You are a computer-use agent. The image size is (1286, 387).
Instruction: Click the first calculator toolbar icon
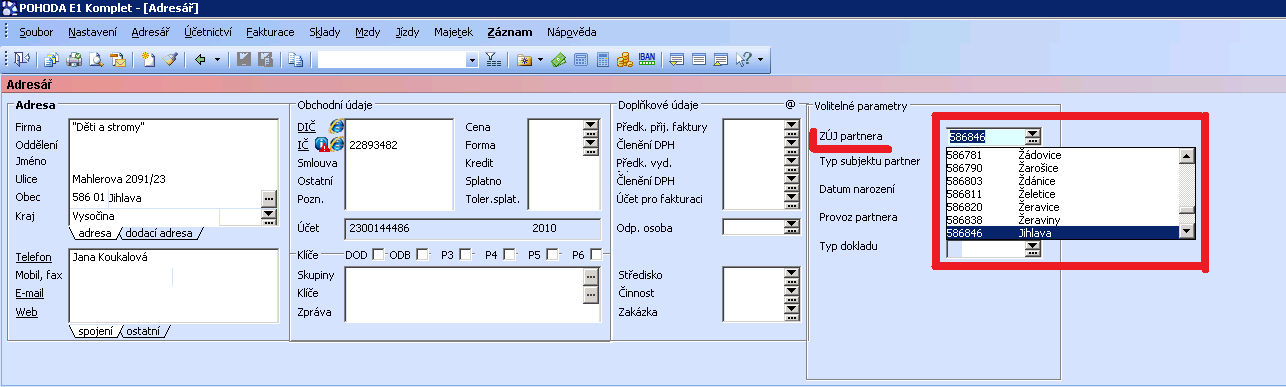point(580,60)
